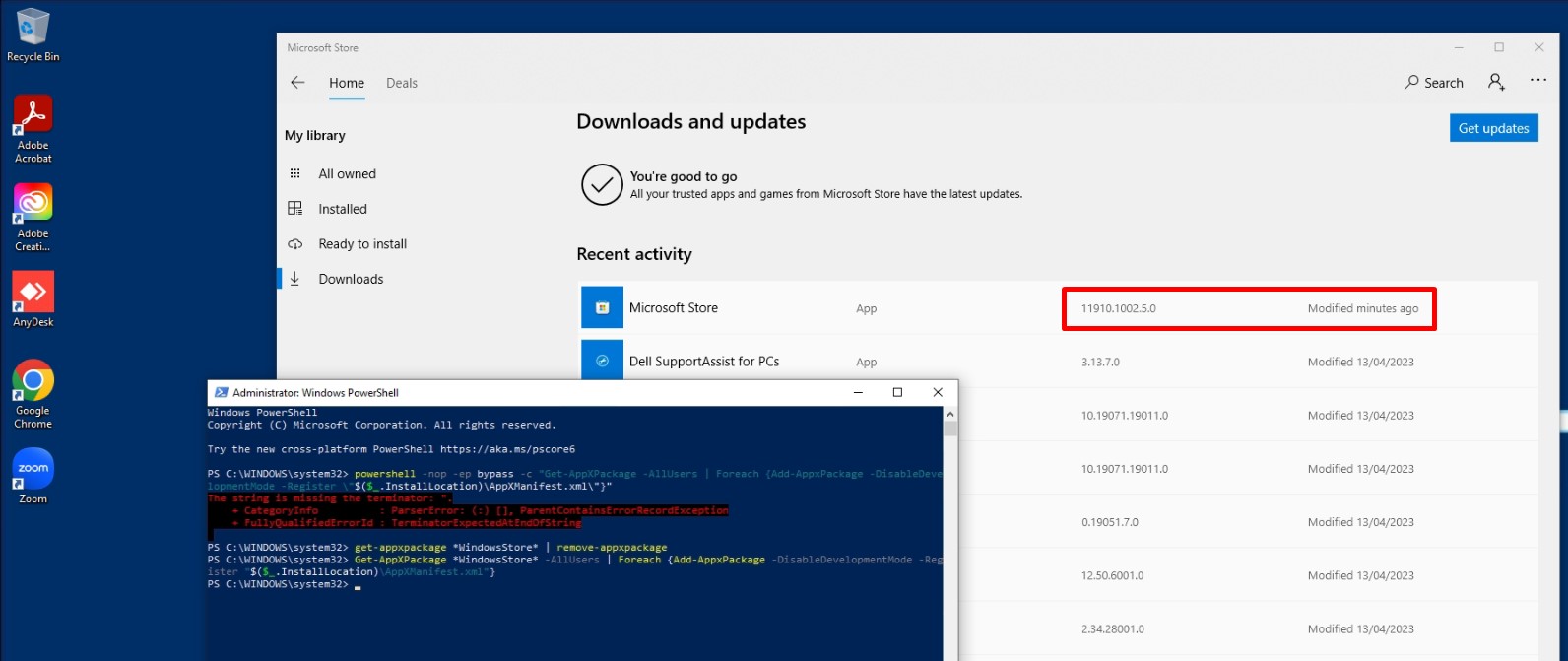The width and height of the screenshot is (1568, 661).
Task: Open Google Chrome desktop shortcut
Action: [33, 394]
